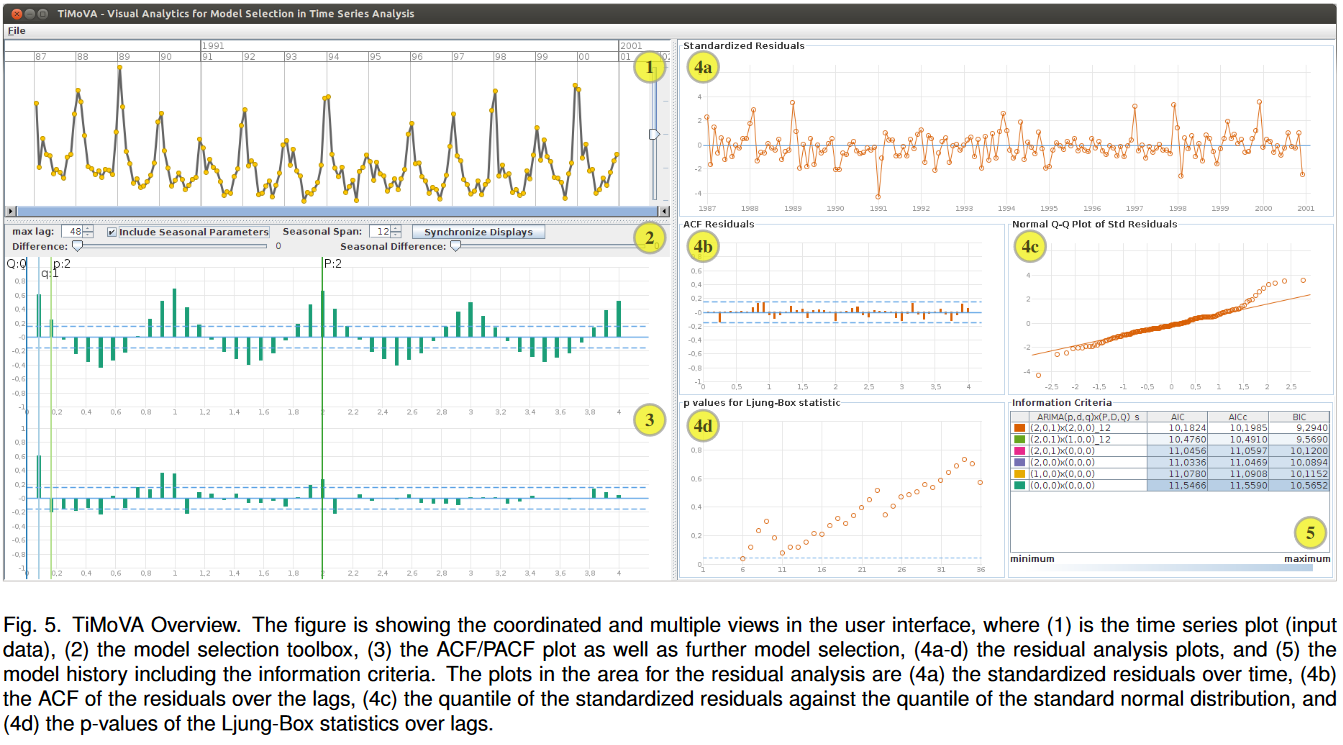1343x745 pixels.
Task: Select model row (1,0,0)x(0,0,0)
Action: click(x=1170, y=473)
